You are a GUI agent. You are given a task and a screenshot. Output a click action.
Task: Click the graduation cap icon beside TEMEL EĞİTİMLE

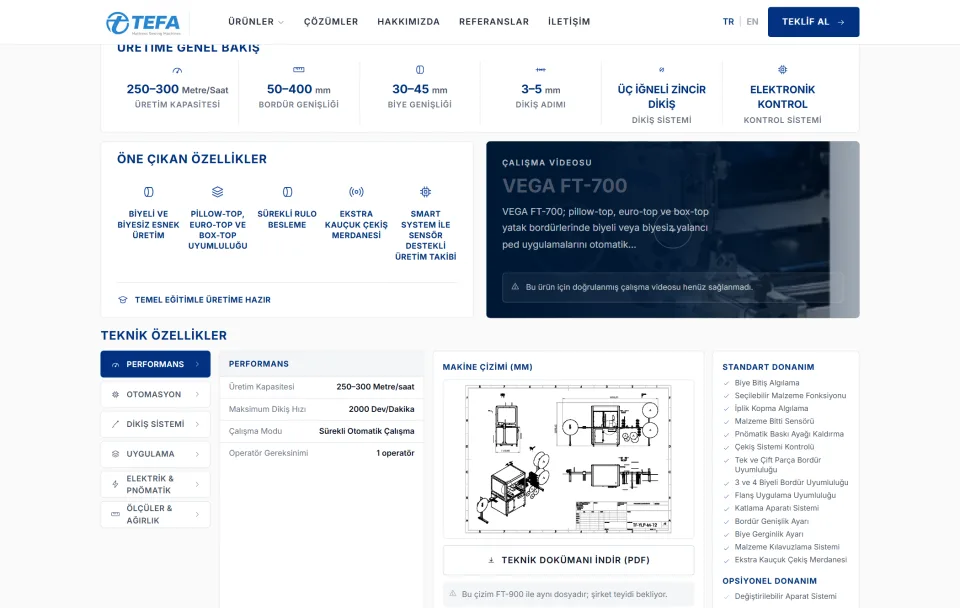pyautogui.click(x=122, y=300)
